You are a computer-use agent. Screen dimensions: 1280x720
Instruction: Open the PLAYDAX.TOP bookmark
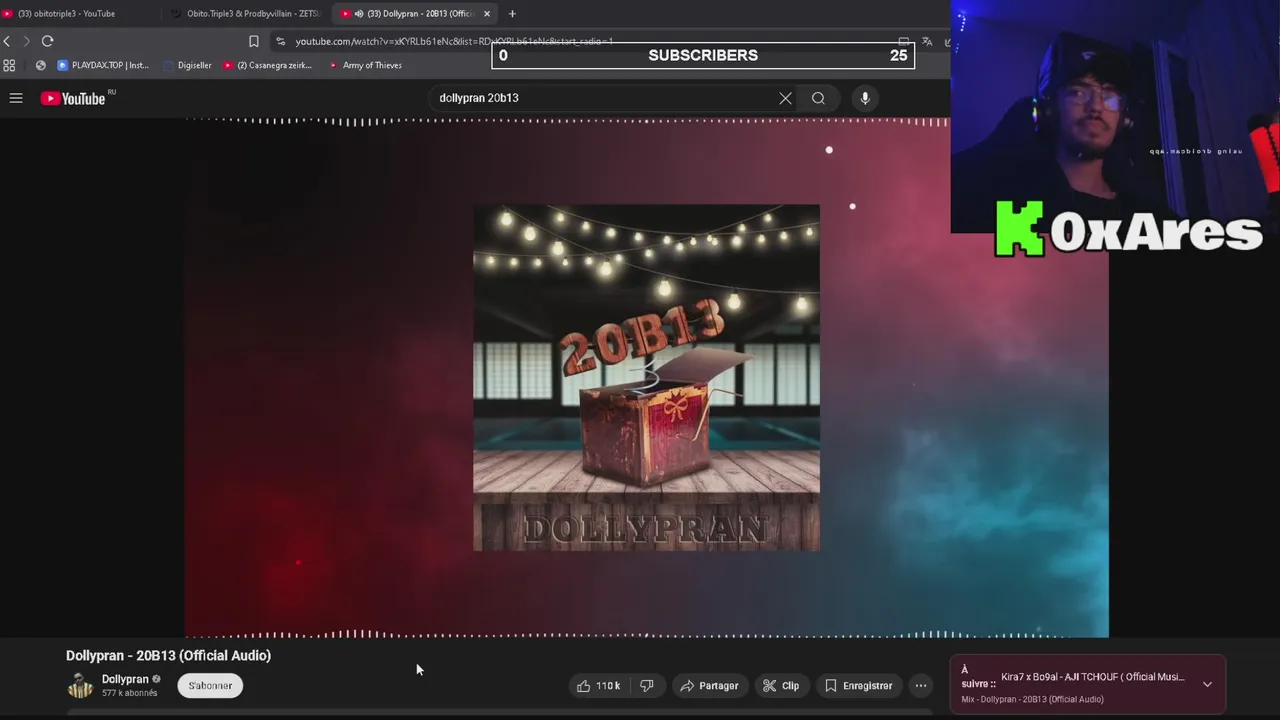click(x=103, y=65)
